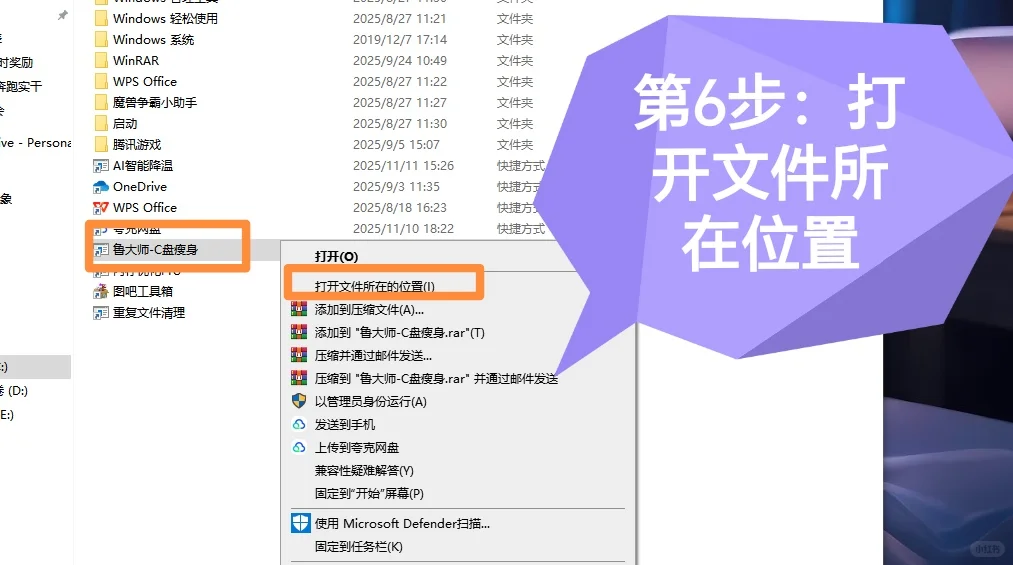Image resolution: width=1013 pixels, height=565 pixels.
Task: Choose 固定到"开始"屏幕(P)
Action: [369, 493]
